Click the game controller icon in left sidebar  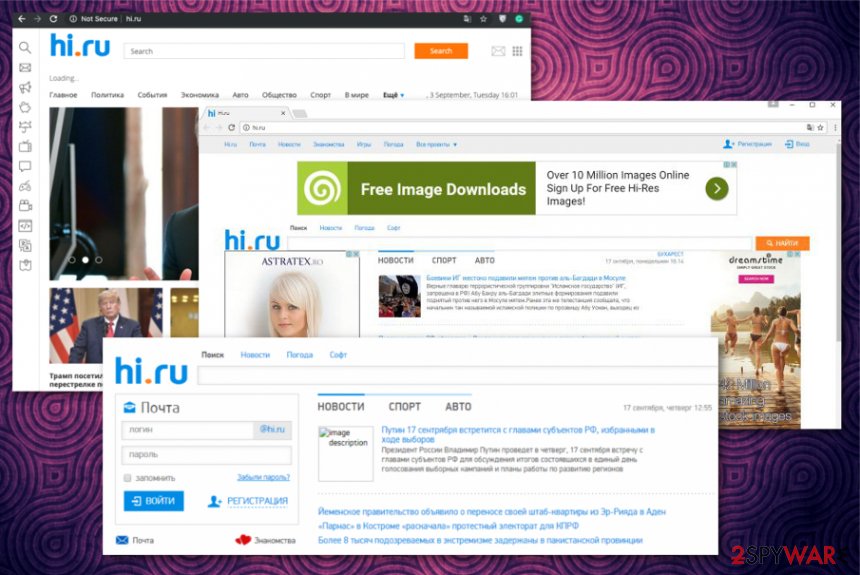pyautogui.click(x=25, y=186)
